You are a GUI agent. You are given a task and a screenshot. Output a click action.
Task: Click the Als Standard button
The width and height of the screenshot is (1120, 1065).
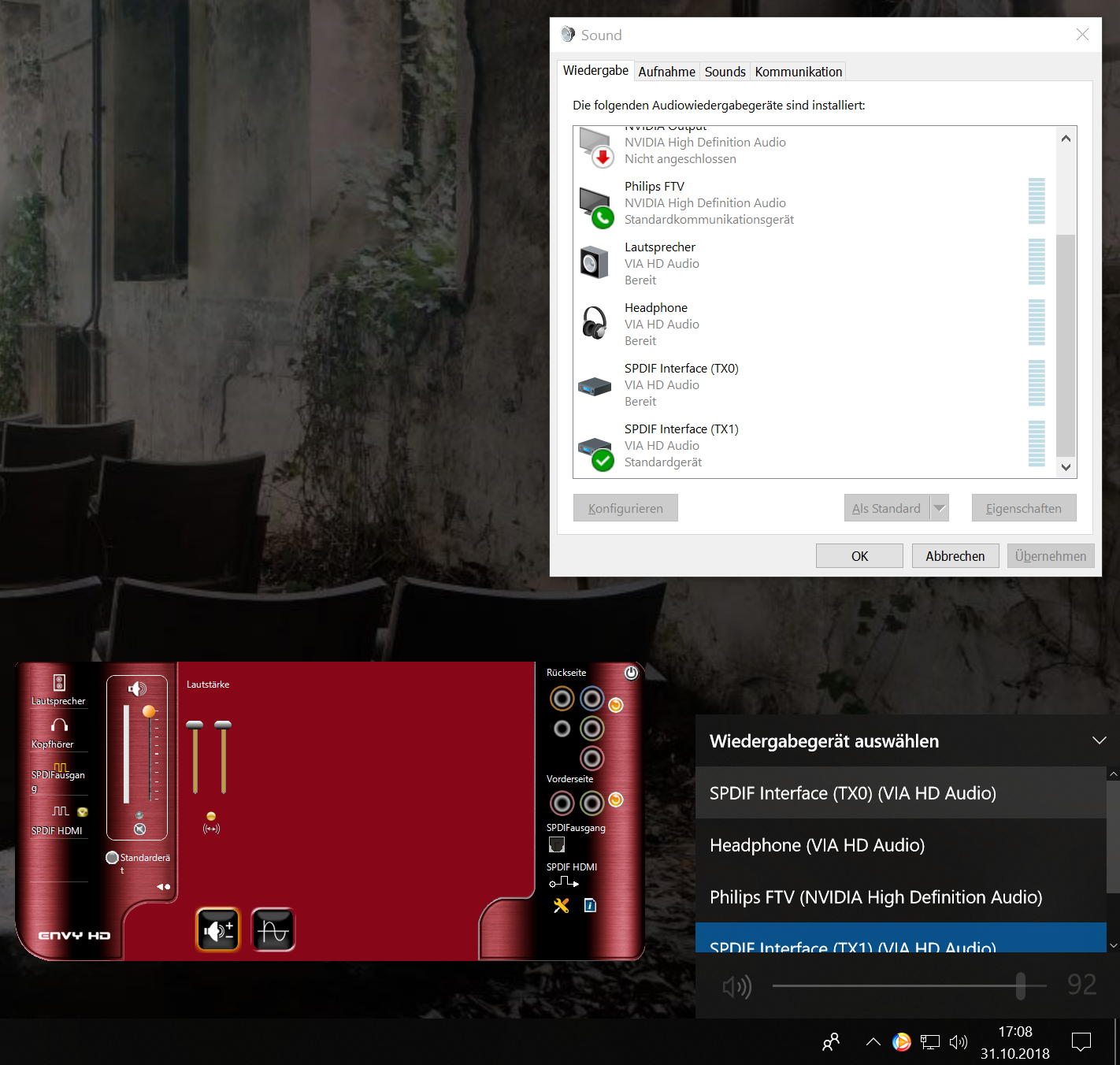pos(887,508)
